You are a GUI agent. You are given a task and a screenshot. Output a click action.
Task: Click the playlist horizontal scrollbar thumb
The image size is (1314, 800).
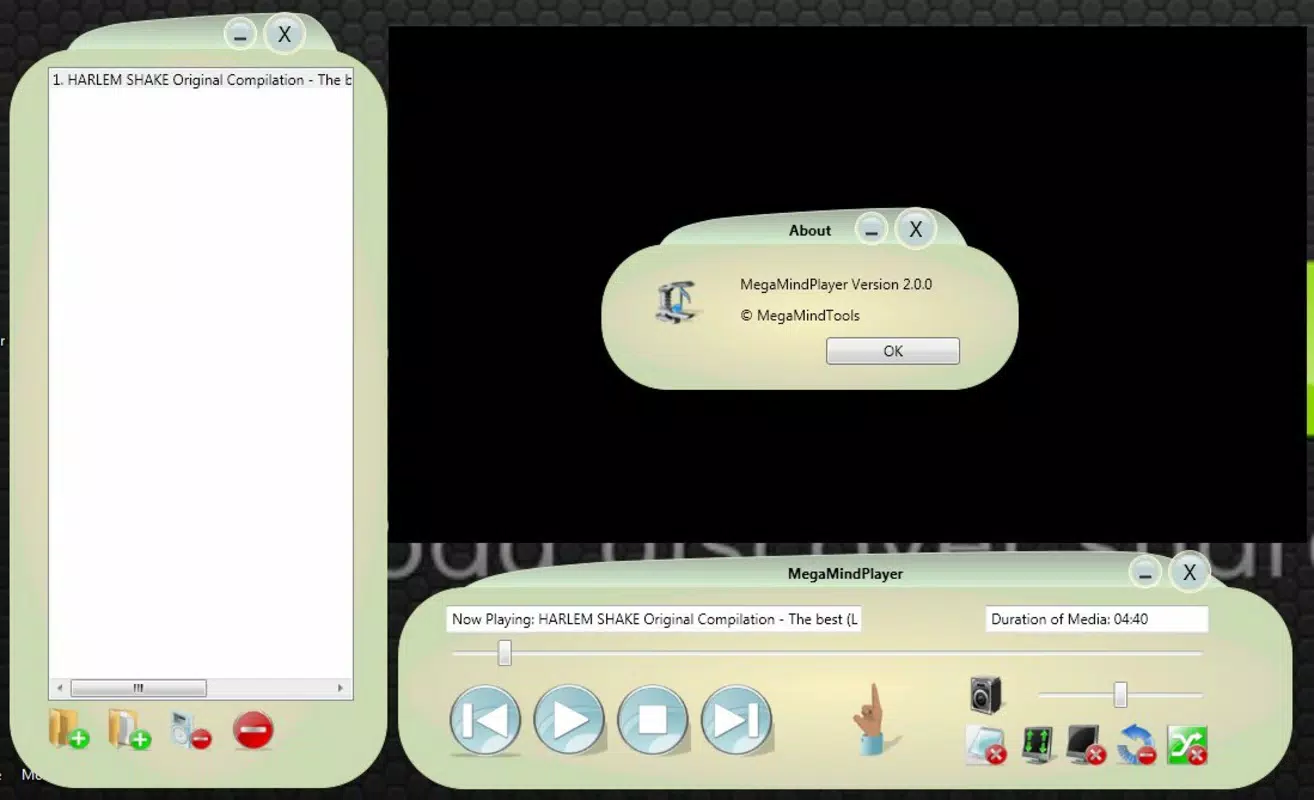coord(139,688)
